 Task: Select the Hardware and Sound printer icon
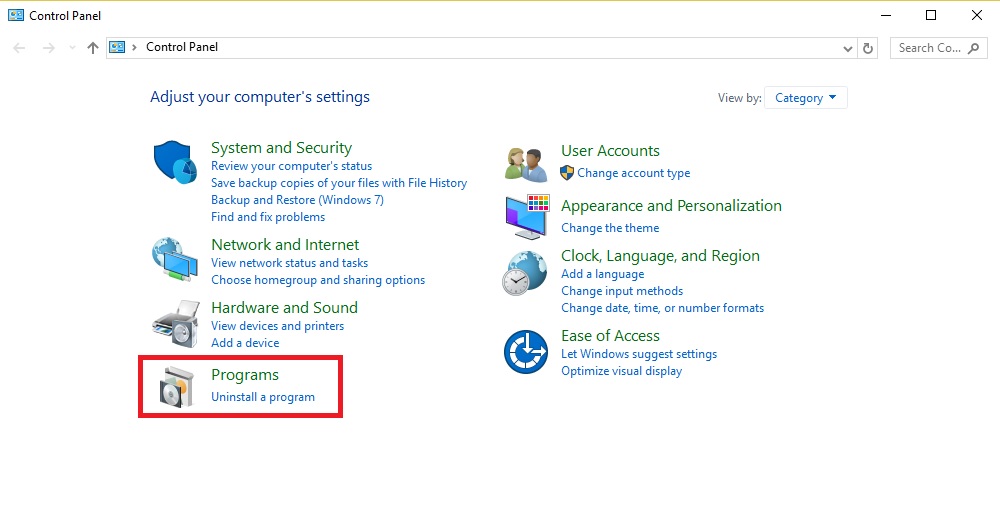pyautogui.click(x=175, y=323)
